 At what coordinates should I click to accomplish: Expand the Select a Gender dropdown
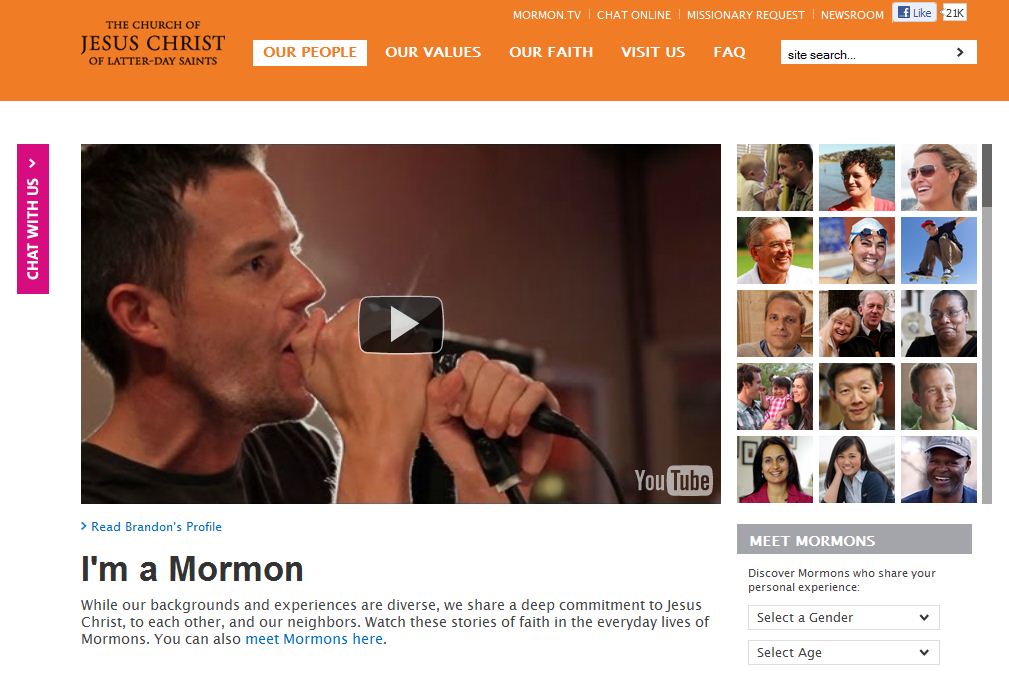pos(844,617)
